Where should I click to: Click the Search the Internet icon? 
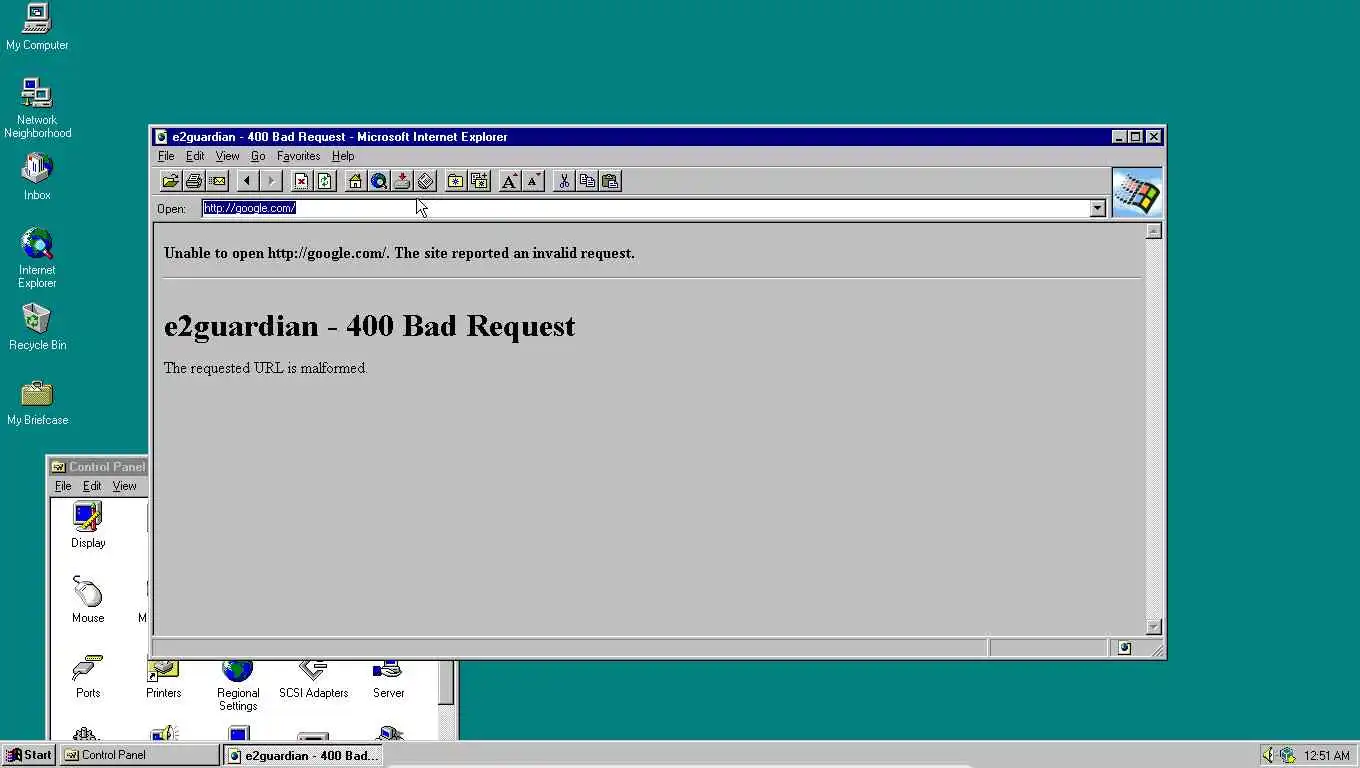click(x=379, y=181)
